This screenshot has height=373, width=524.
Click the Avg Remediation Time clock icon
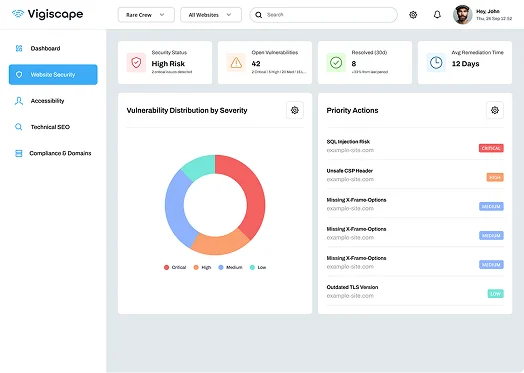pyautogui.click(x=436, y=63)
